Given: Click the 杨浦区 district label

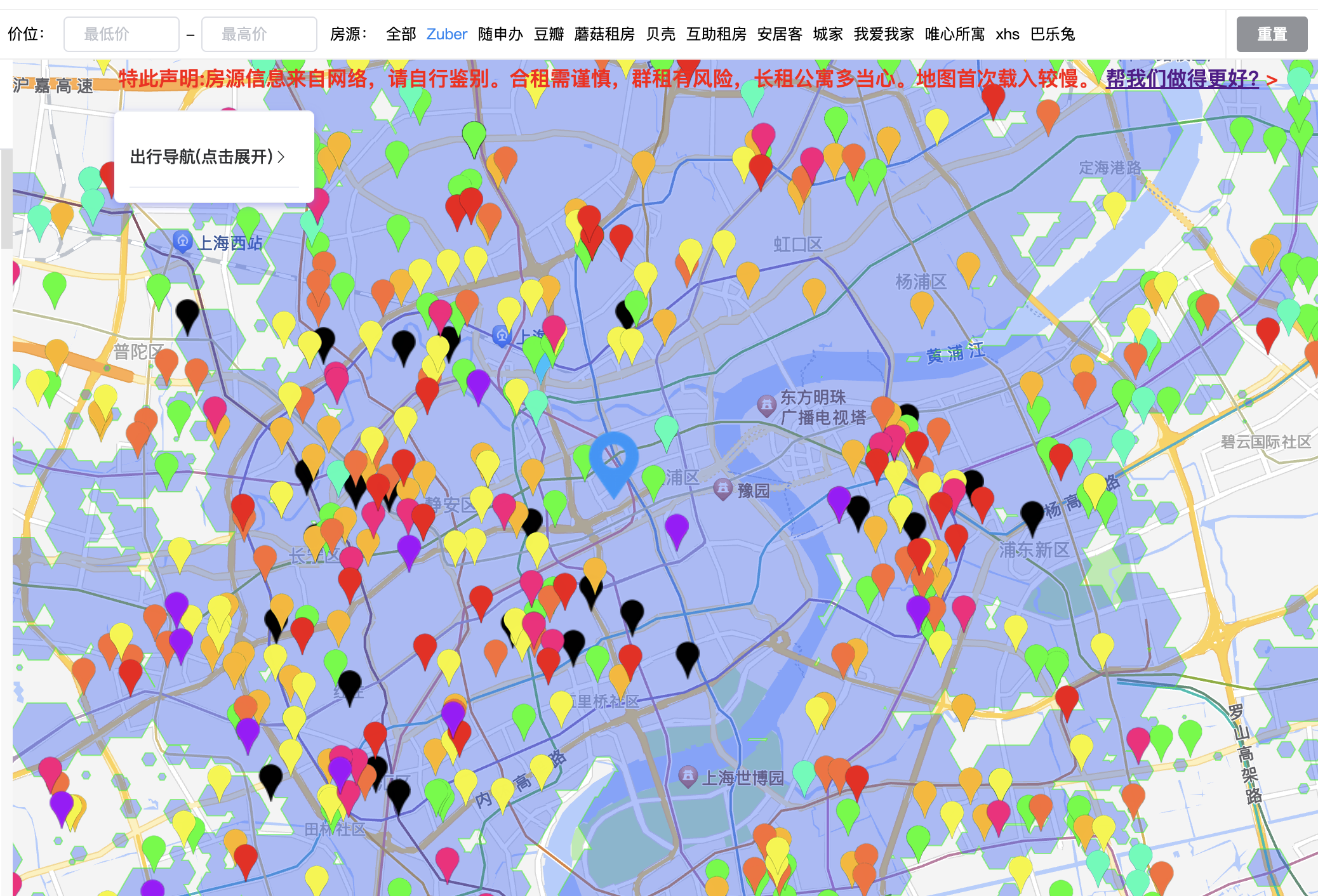Looking at the screenshot, I should point(921,281).
